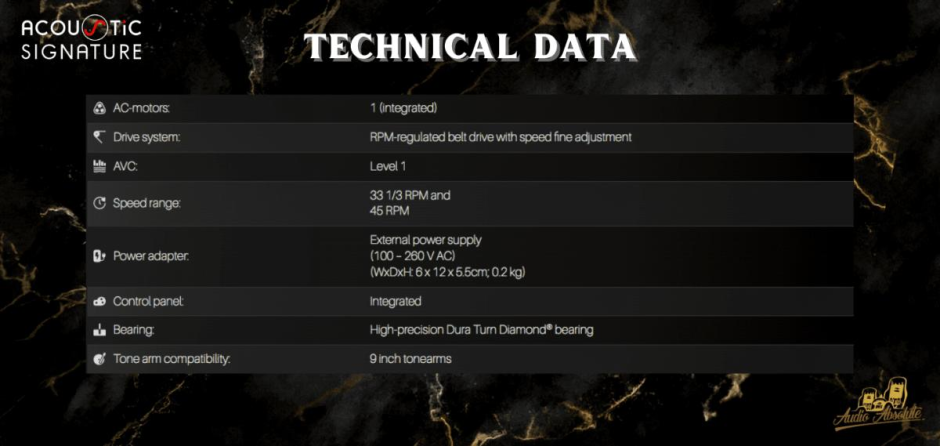940x446 pixels.
Task: Click the RPM-regulated belt drive description
Action: tap(500, 137)
